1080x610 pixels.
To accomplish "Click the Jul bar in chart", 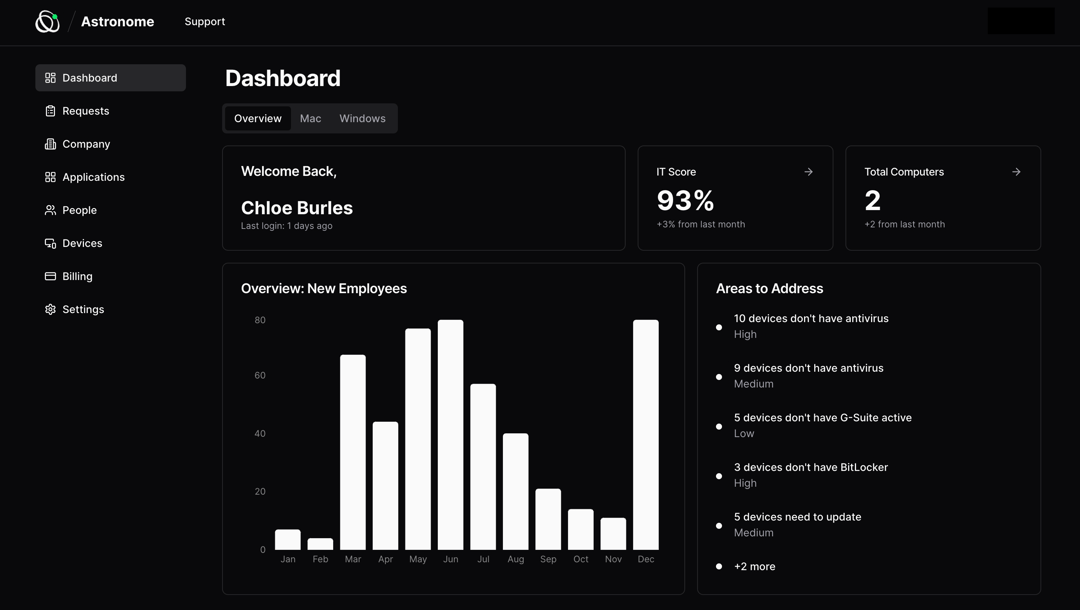I will pos(483,467).
